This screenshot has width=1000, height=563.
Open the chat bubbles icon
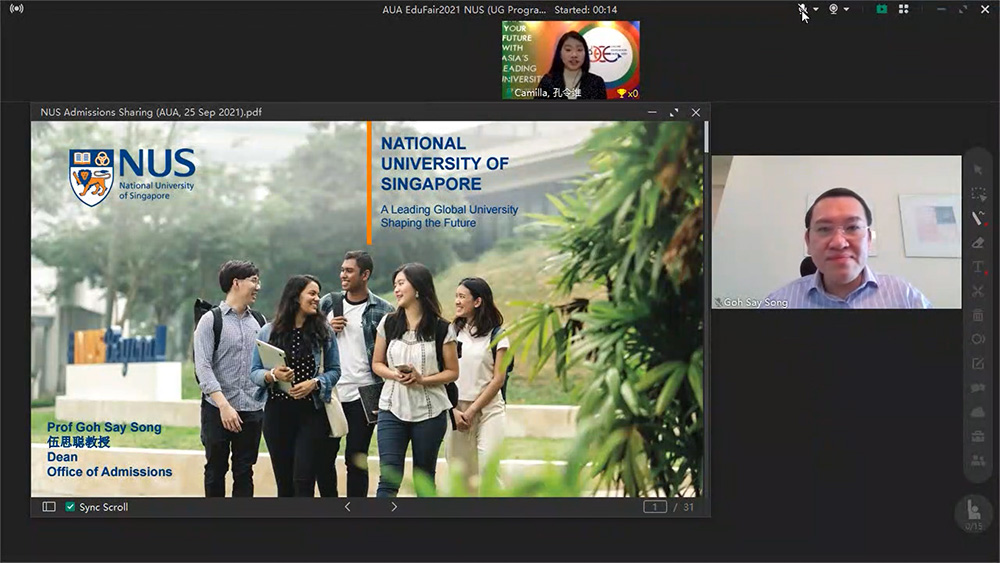click(x=978, y=388)
